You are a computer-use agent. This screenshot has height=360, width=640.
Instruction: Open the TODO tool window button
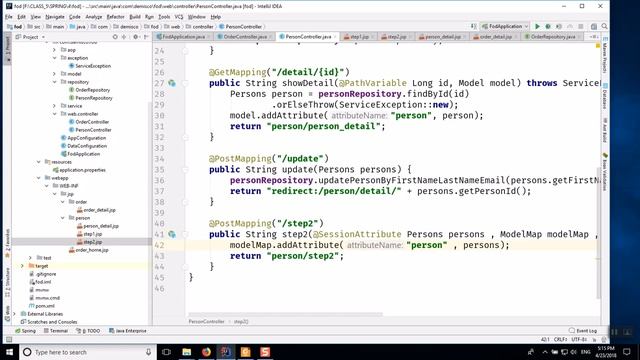tap(88, 331)
